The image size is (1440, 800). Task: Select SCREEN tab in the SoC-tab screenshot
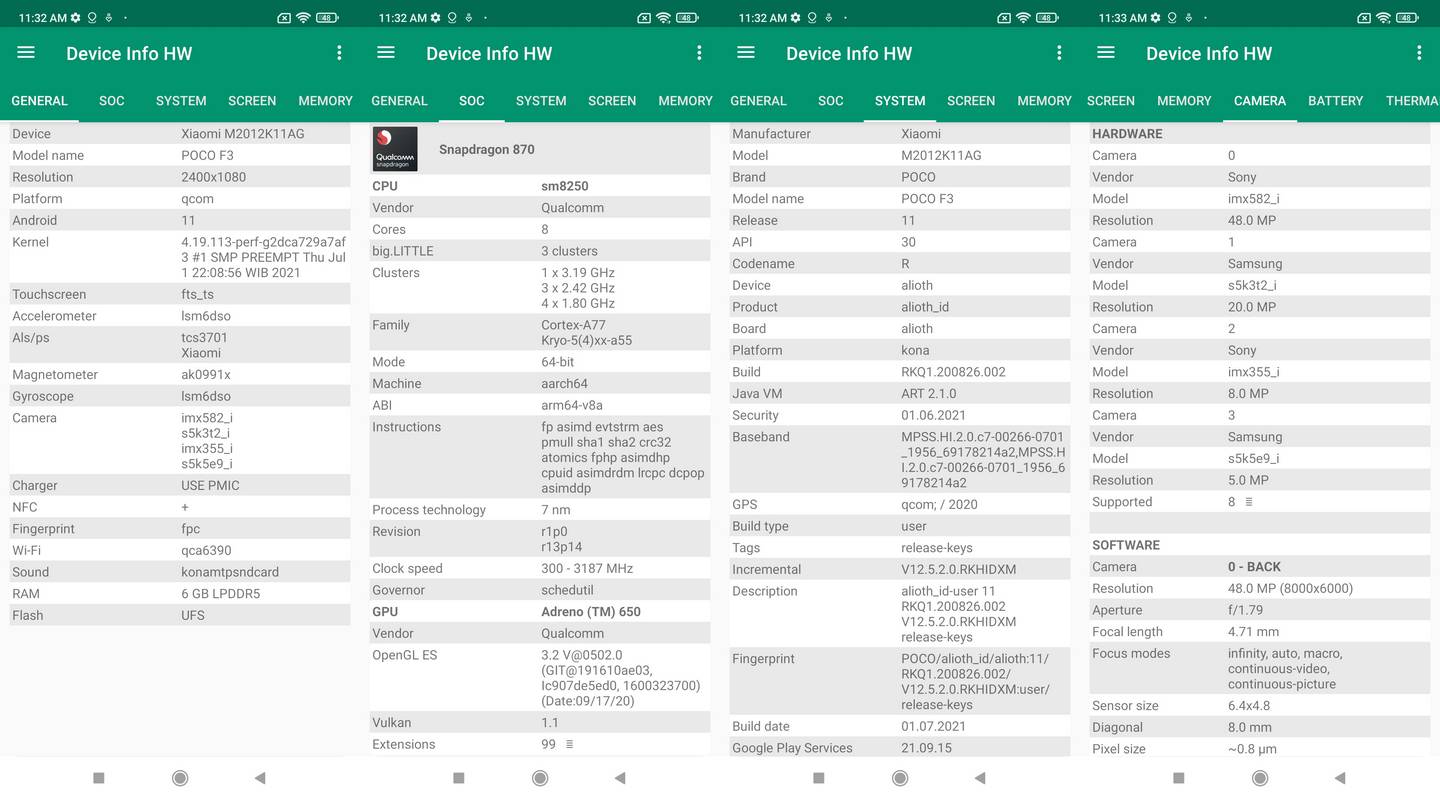612,101
